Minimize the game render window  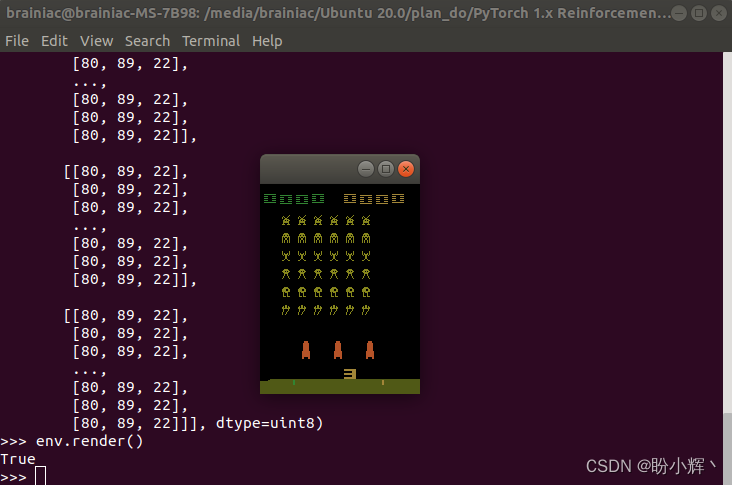pyautogui.click(x=366, y=169)
